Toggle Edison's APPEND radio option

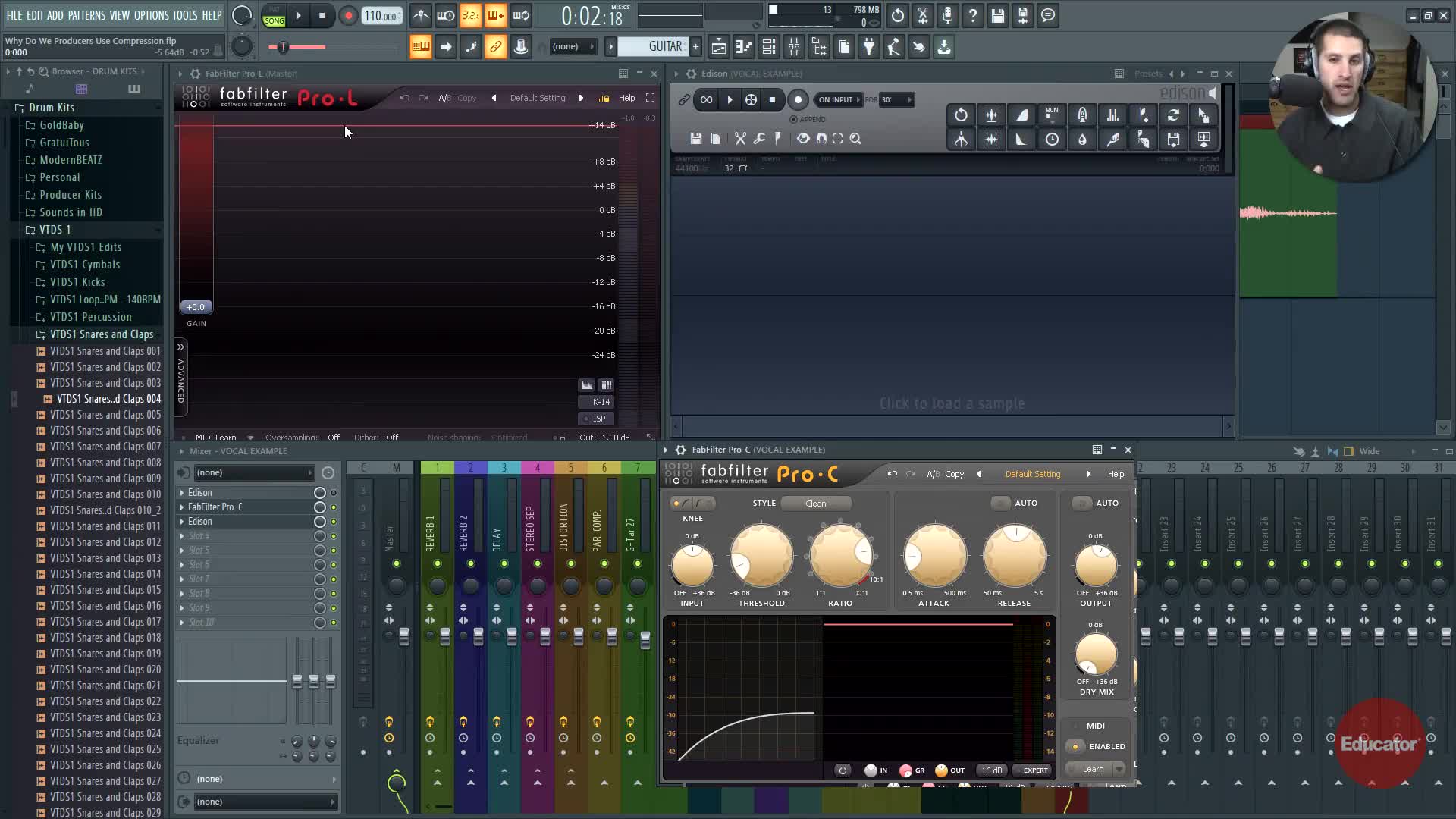(x=794, y=119)
